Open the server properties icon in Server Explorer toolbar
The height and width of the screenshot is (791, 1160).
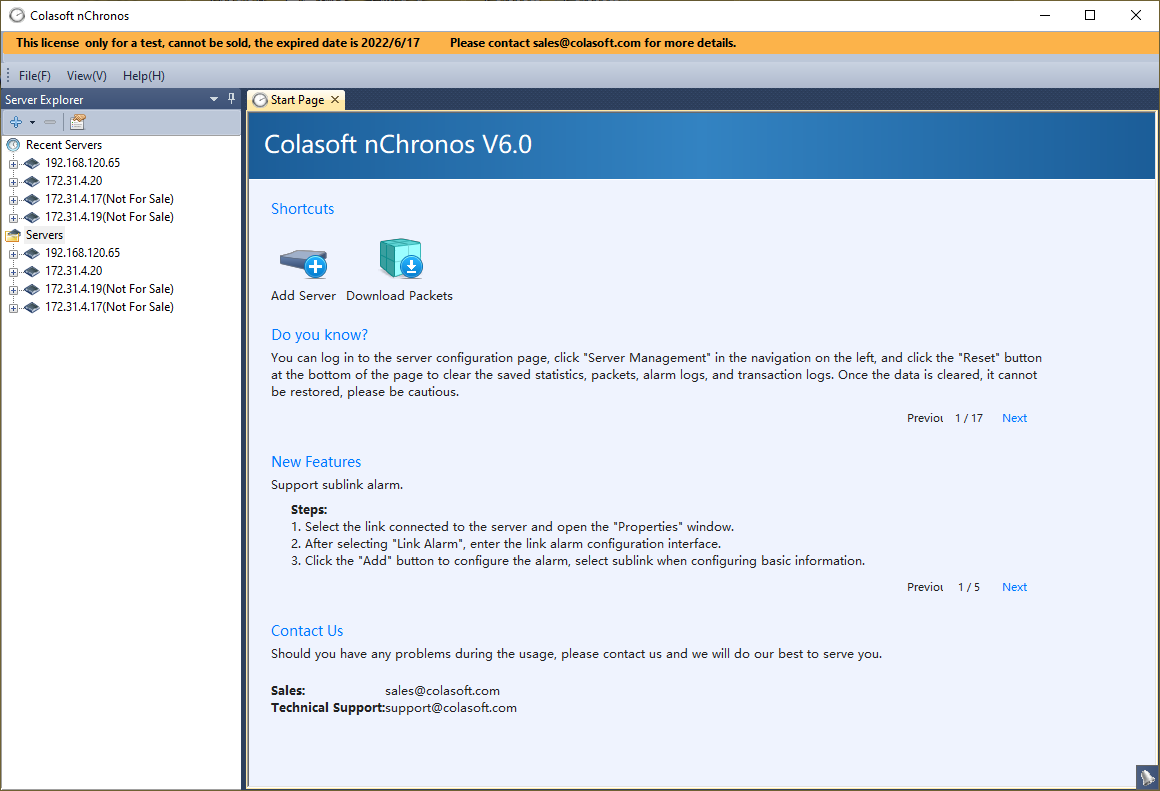click(x=77, y=122)
